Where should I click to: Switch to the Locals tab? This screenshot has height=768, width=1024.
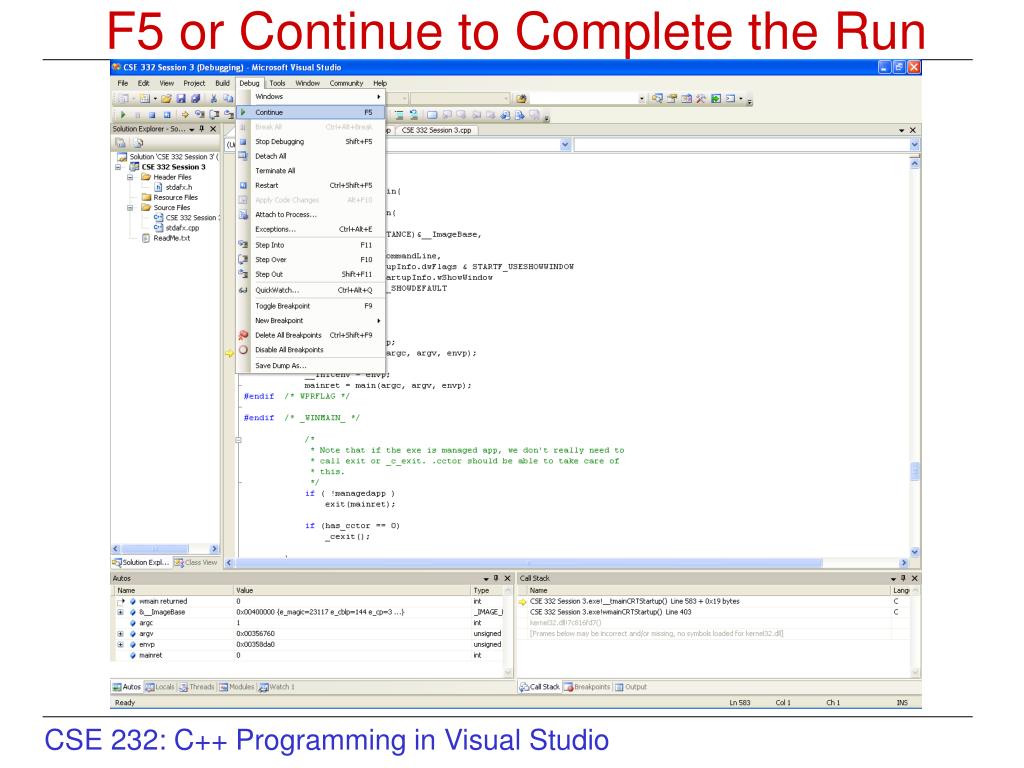160,687
